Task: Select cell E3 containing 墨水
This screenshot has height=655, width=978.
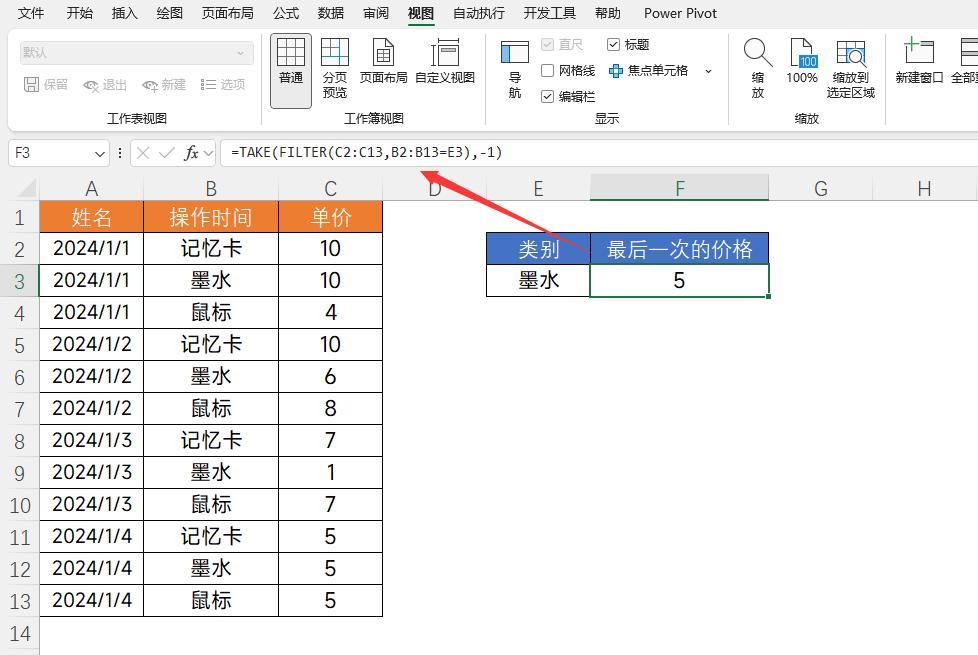Action: (x=538, y=280)
